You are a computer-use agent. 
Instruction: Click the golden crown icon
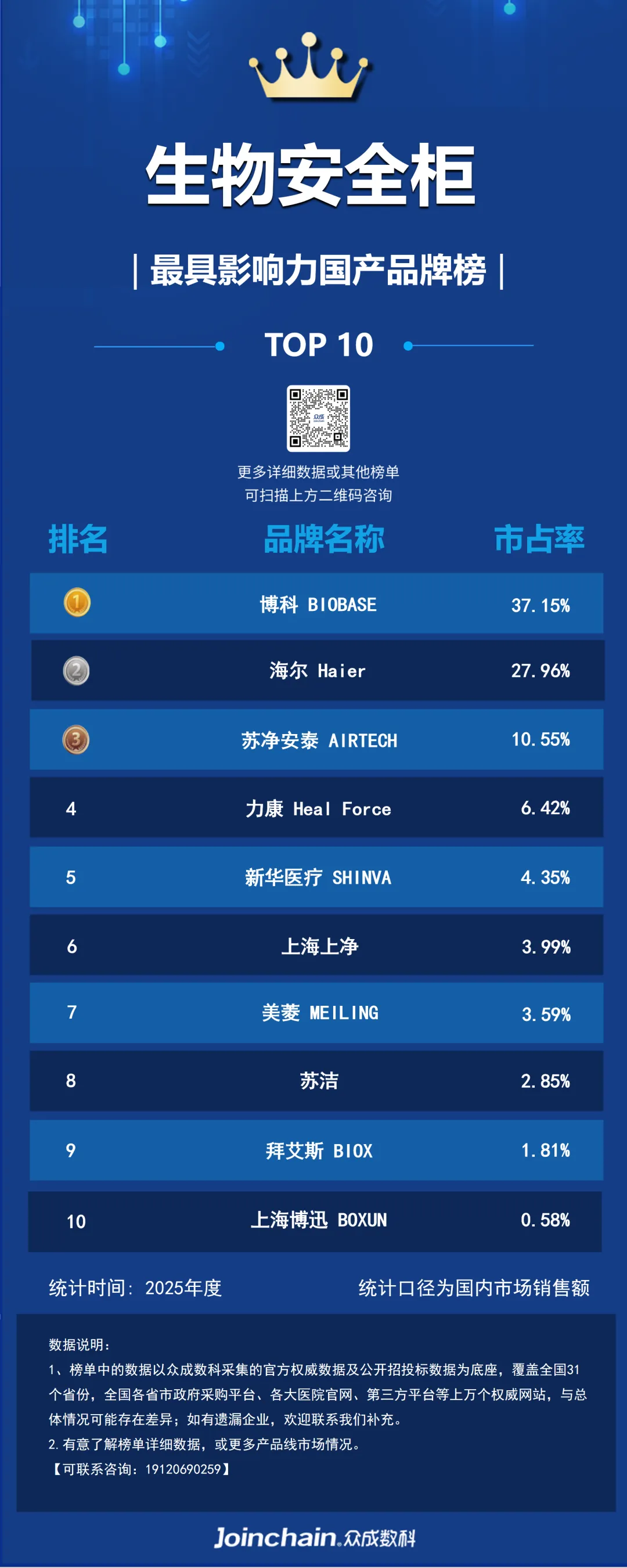[x=310, y=66]
